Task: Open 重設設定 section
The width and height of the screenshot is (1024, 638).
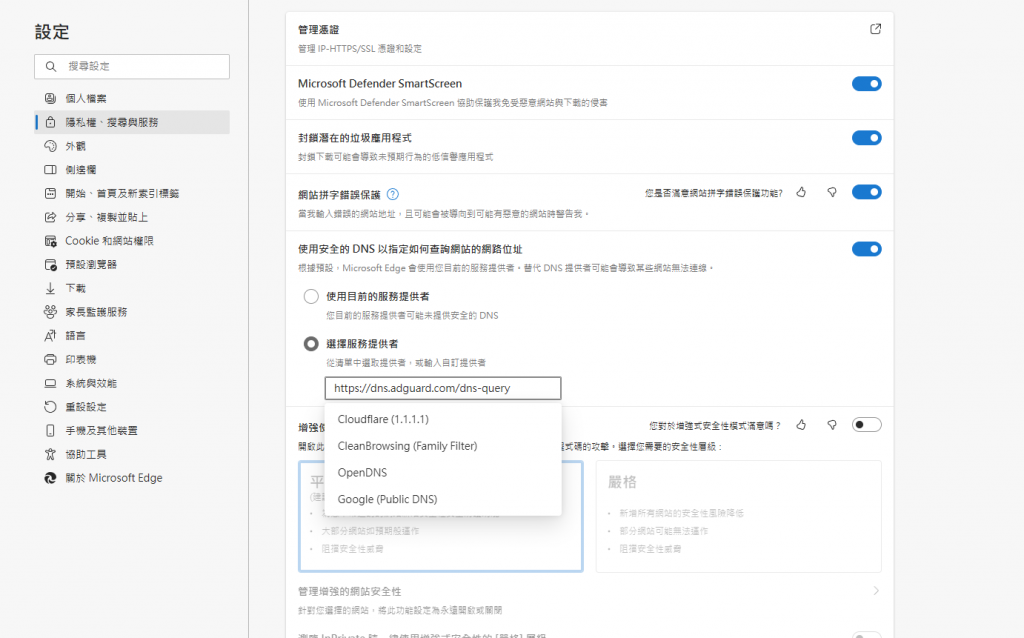Action: 132,407
